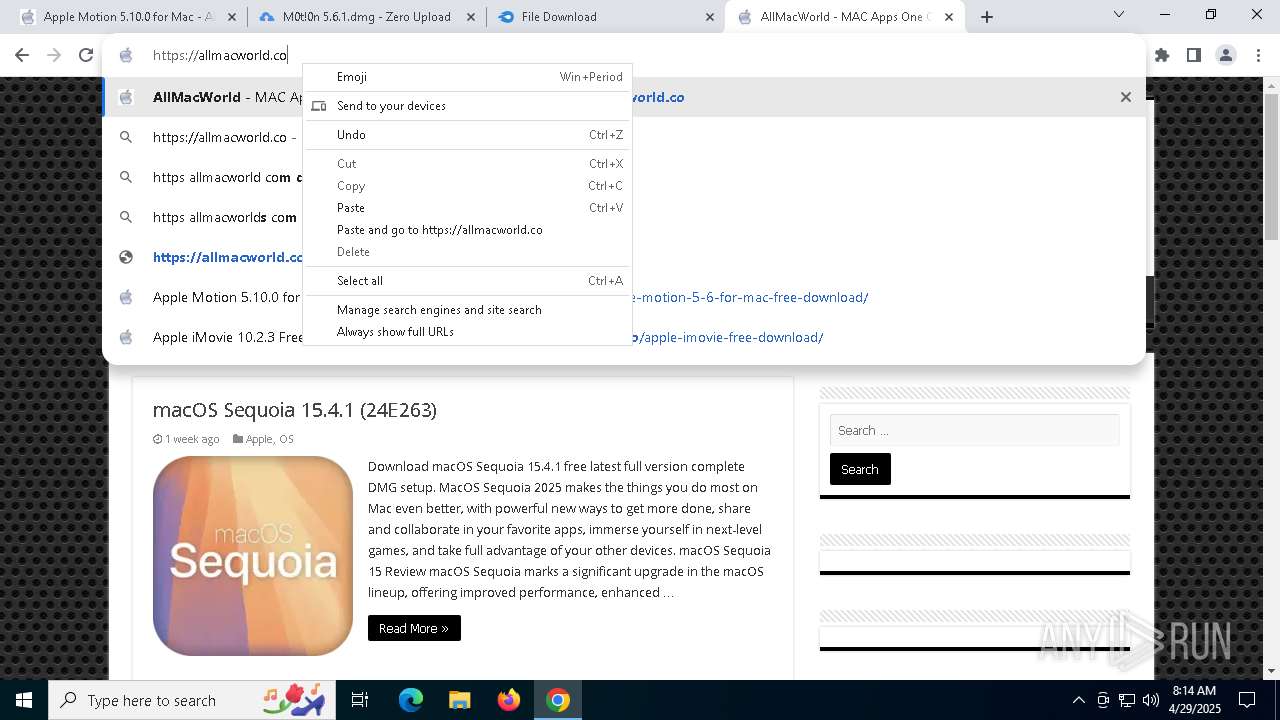This screenshot has height=720, width=1280.
Task: Toggle the browser side panel icon
Action: (x=1194, y=56)
